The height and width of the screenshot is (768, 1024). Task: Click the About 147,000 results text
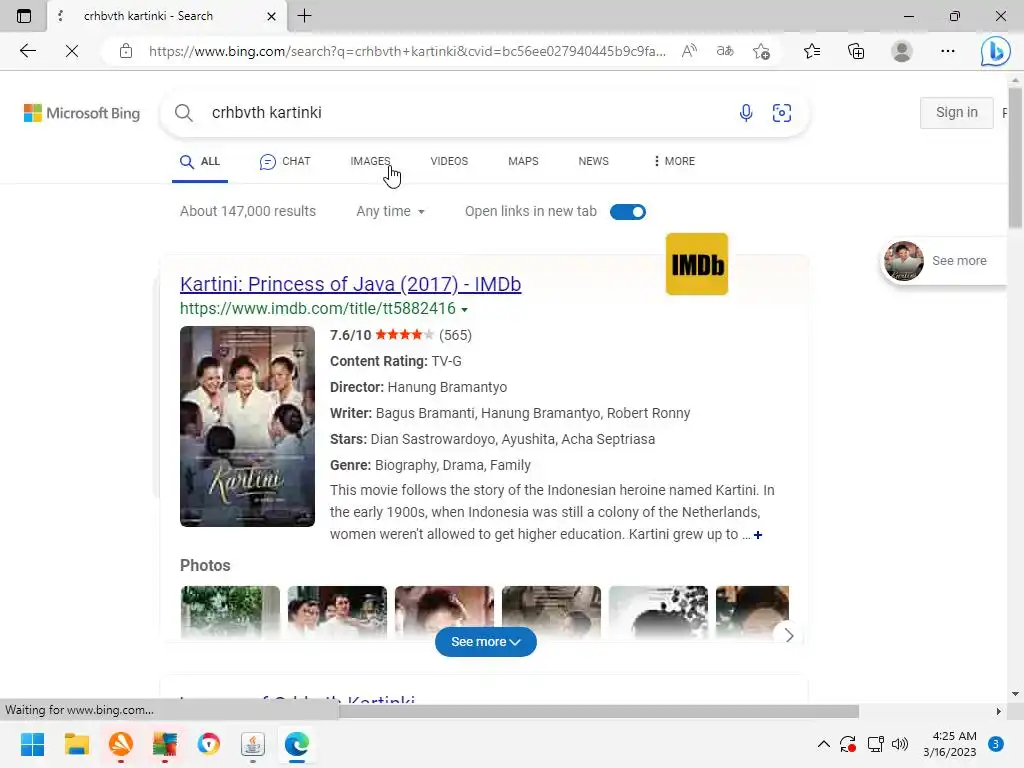(x=248, y=211)
